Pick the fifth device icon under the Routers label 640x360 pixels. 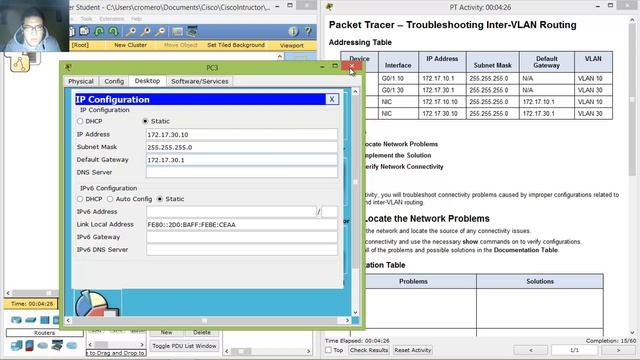tap(72, 346)
